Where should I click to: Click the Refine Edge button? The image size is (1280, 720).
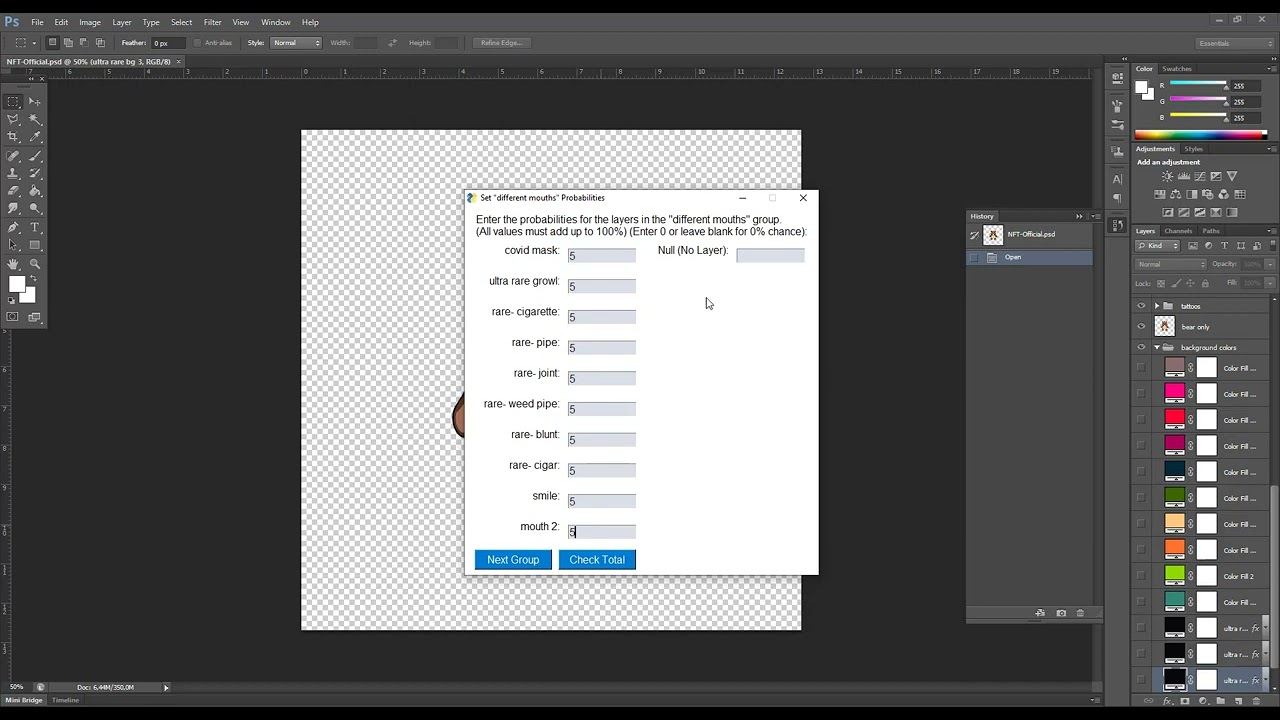[x=501, y=43]
